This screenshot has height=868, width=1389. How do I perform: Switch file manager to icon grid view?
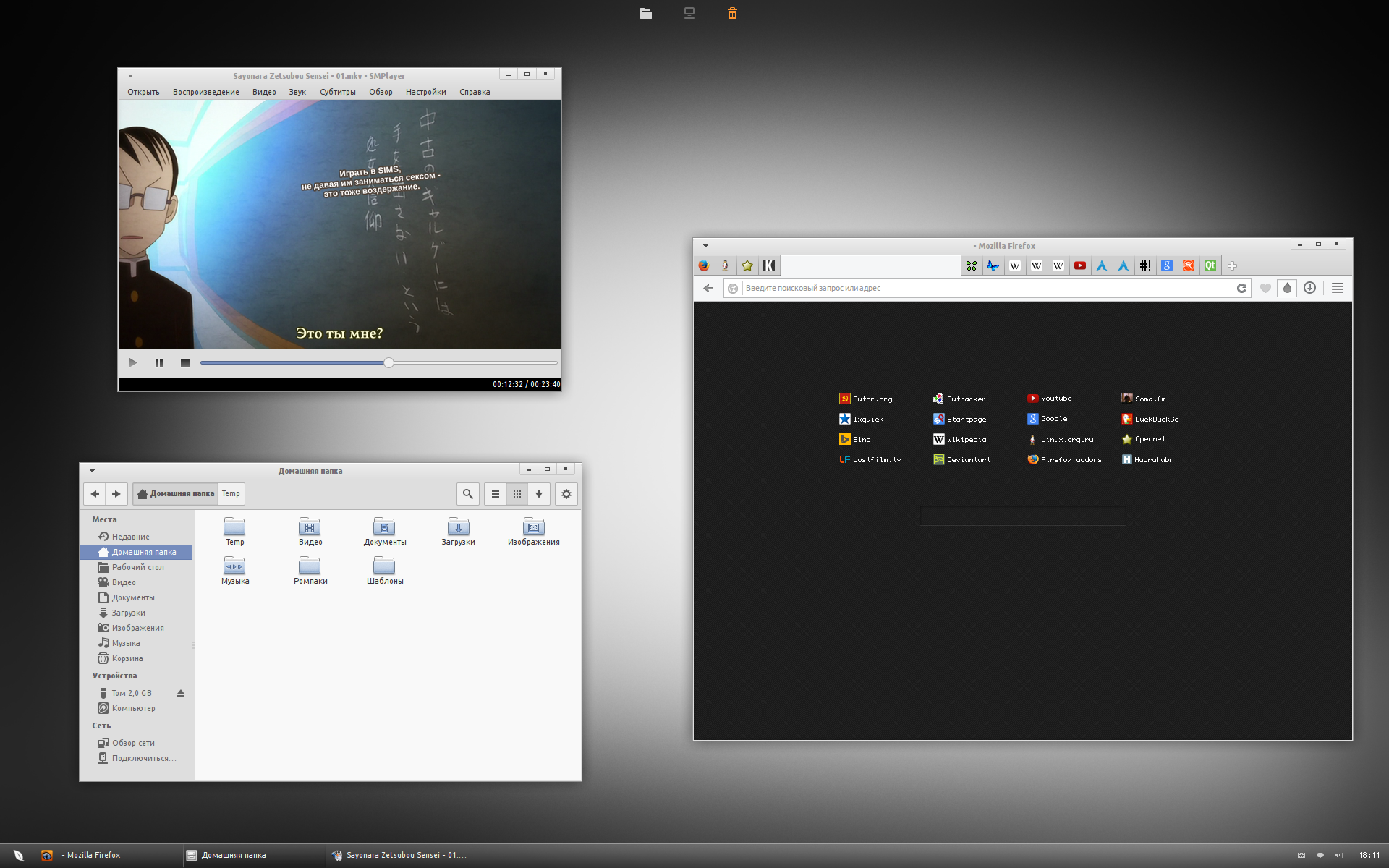pos(517,494)
